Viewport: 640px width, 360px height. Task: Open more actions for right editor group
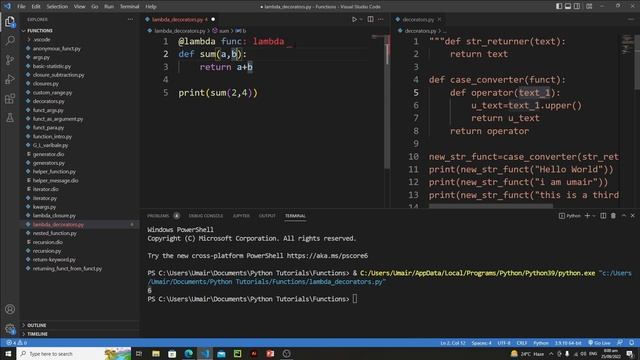coord(631,19)
